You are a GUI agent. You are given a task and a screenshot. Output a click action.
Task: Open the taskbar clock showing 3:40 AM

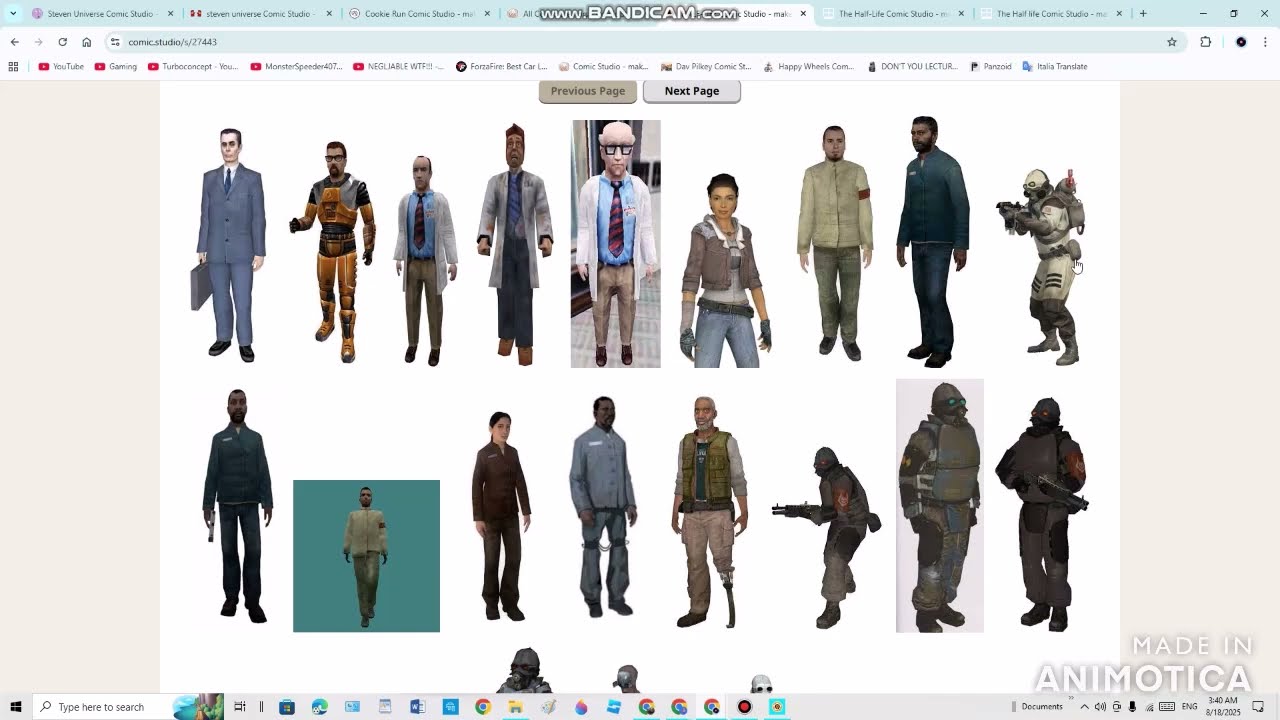click(x=1223, y=707)
